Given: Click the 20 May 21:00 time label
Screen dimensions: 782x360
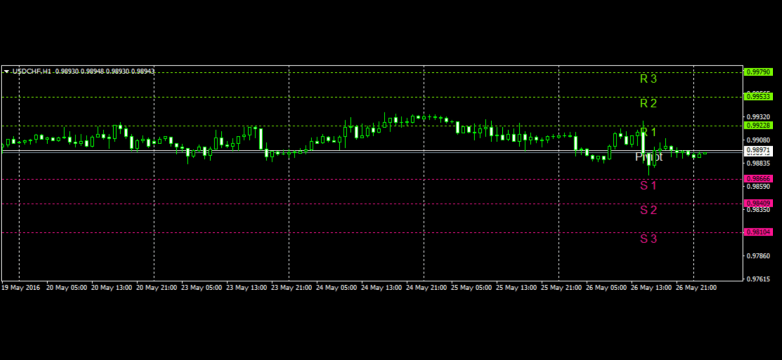Looking at the screenshot, I should click(157, 288).
